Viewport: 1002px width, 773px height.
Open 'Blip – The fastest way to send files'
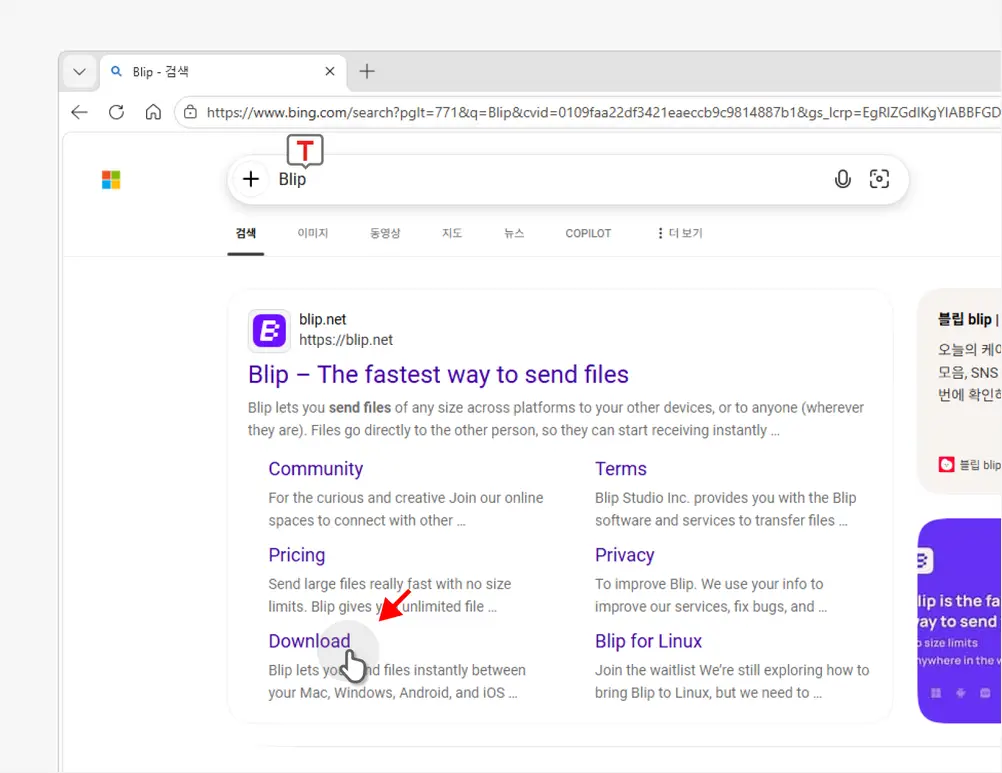pyautogui.click(x=438, y=375)
